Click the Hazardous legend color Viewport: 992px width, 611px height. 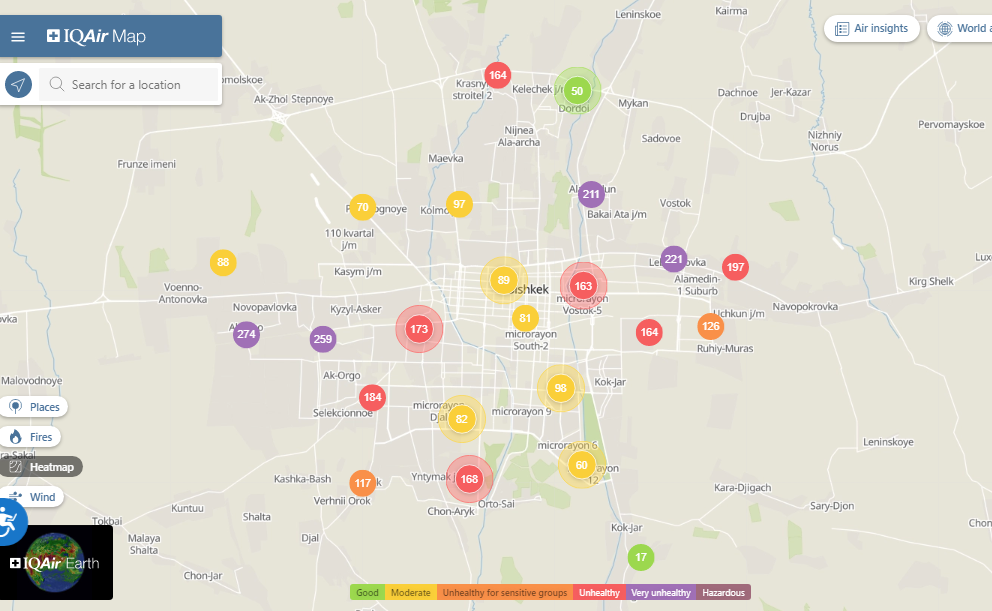pos(723,593)
